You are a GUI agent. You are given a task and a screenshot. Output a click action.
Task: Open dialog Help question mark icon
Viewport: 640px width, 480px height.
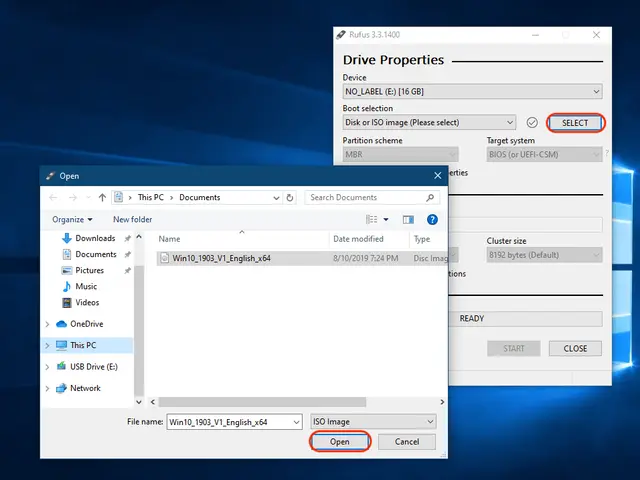click(x=432, y=220)
